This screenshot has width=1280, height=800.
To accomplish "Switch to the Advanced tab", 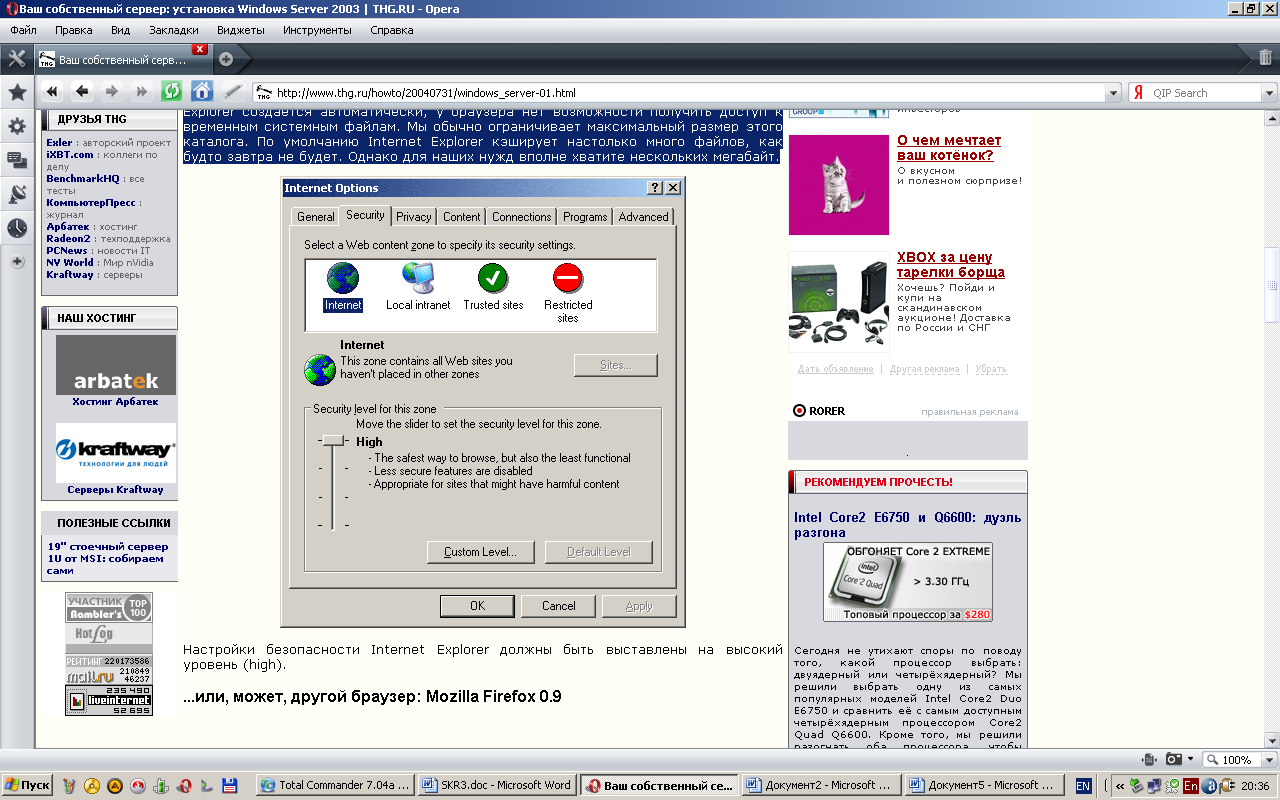I will (643, 217).
